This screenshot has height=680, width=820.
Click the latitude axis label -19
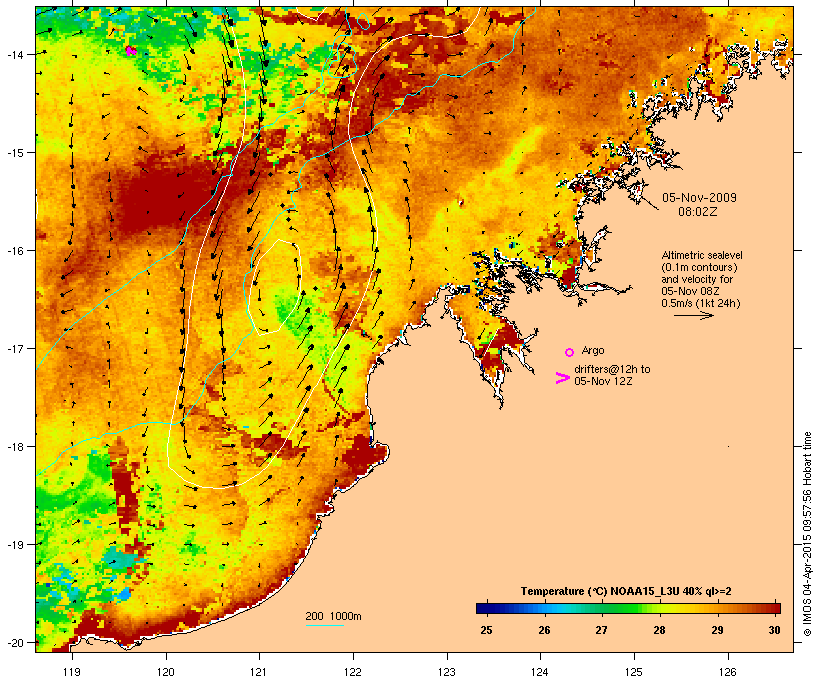15,545
